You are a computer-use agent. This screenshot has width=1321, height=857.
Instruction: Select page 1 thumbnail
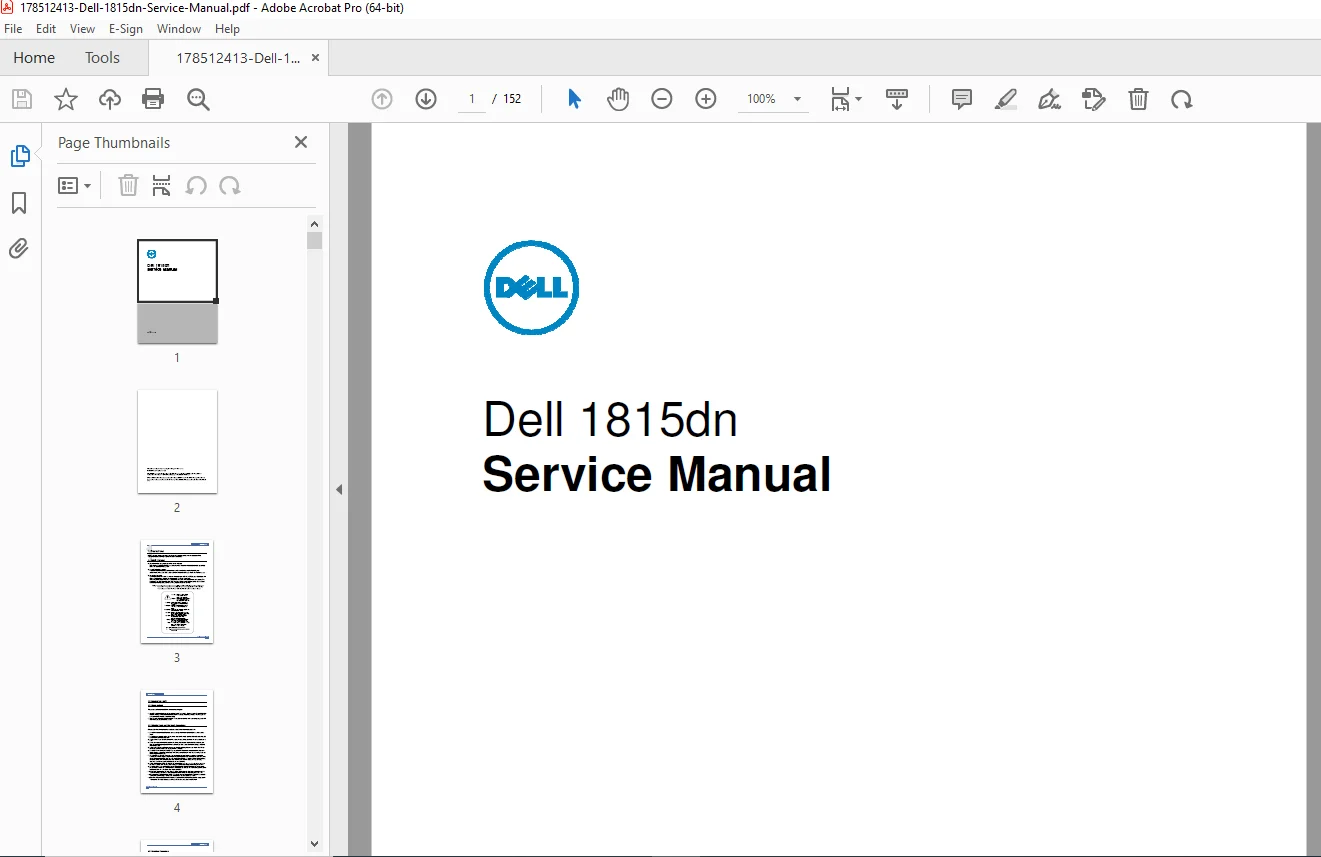[x=177, y=291]
